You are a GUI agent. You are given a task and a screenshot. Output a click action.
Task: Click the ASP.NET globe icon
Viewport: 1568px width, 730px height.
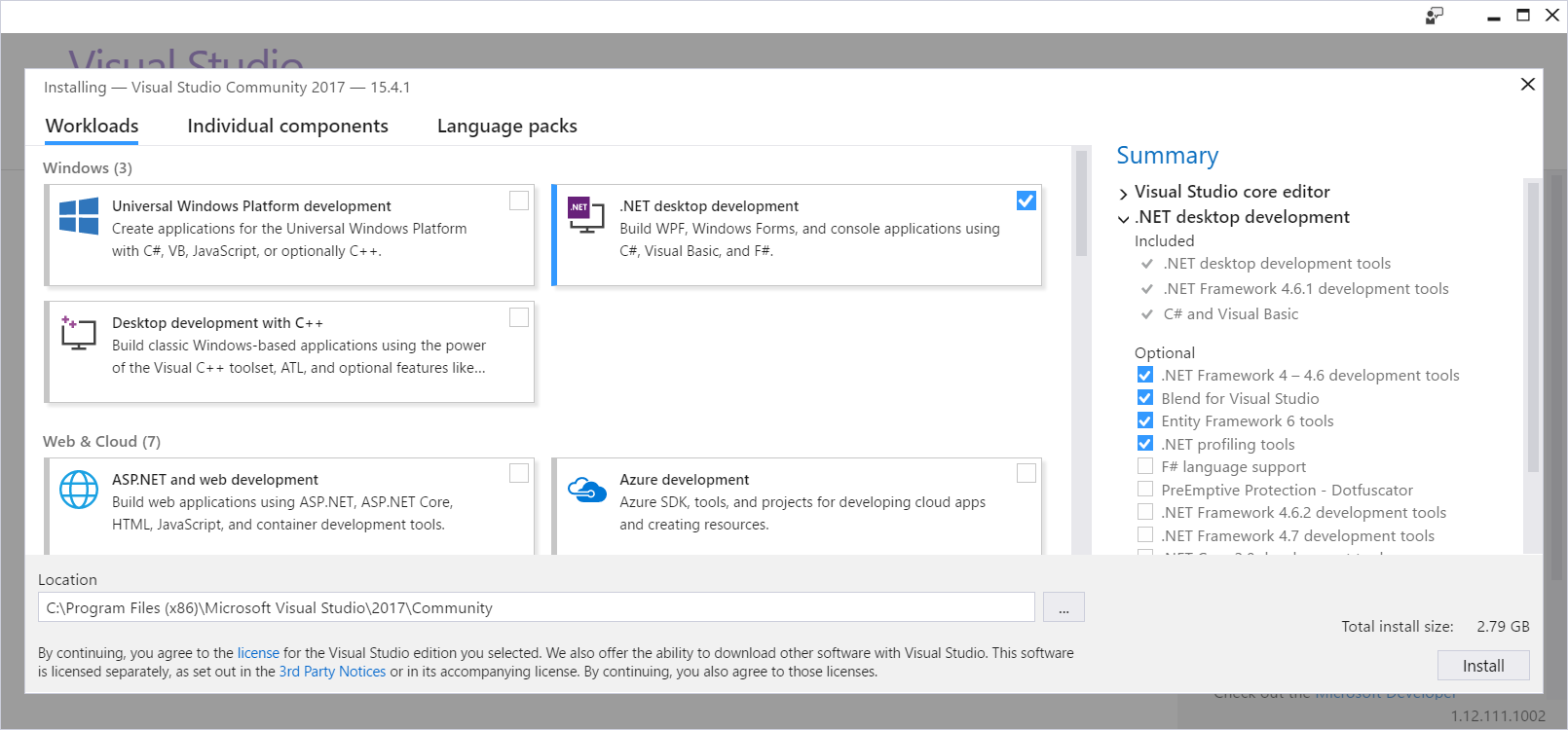(x=79, y=490)
